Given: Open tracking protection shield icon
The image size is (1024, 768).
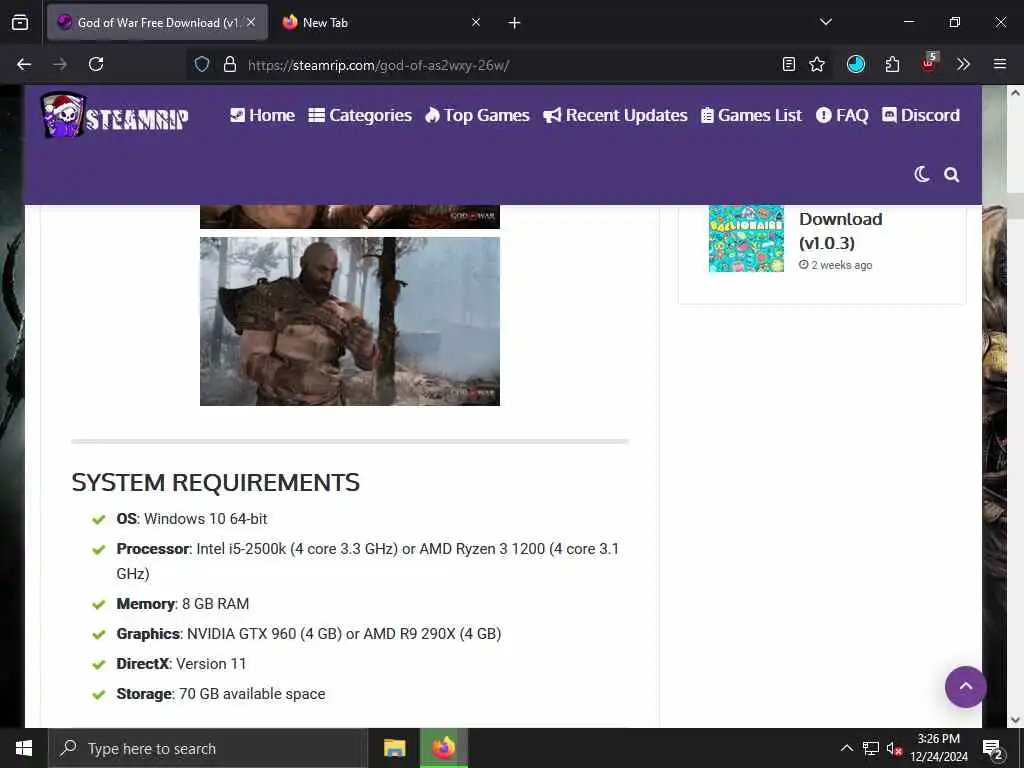Looking at the screenshot, I should (x=202, y=64).
